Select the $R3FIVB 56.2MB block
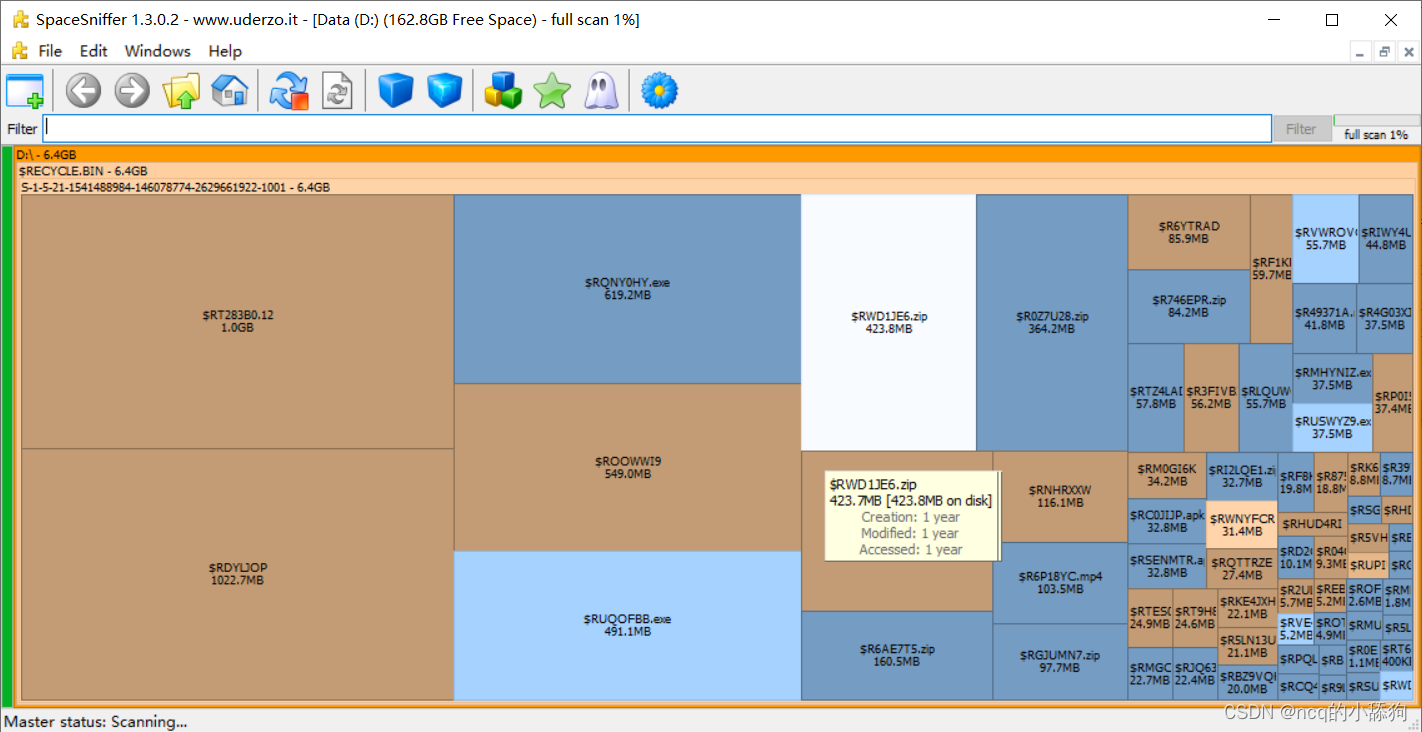Image resolution: width=1422 pixels, height=732 pixels. (x=1211, y=397)
